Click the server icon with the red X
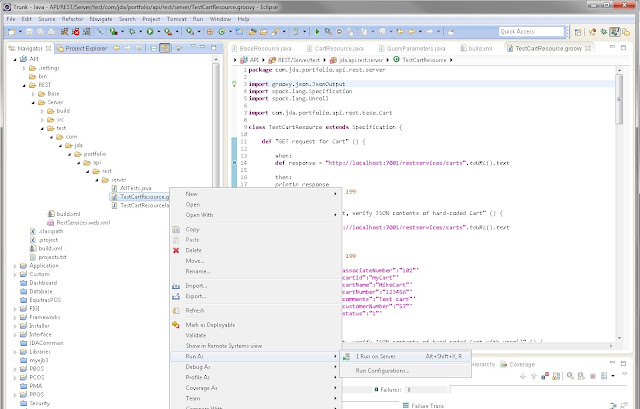This screenshot has width=640, height=409. tap(76, 31)
